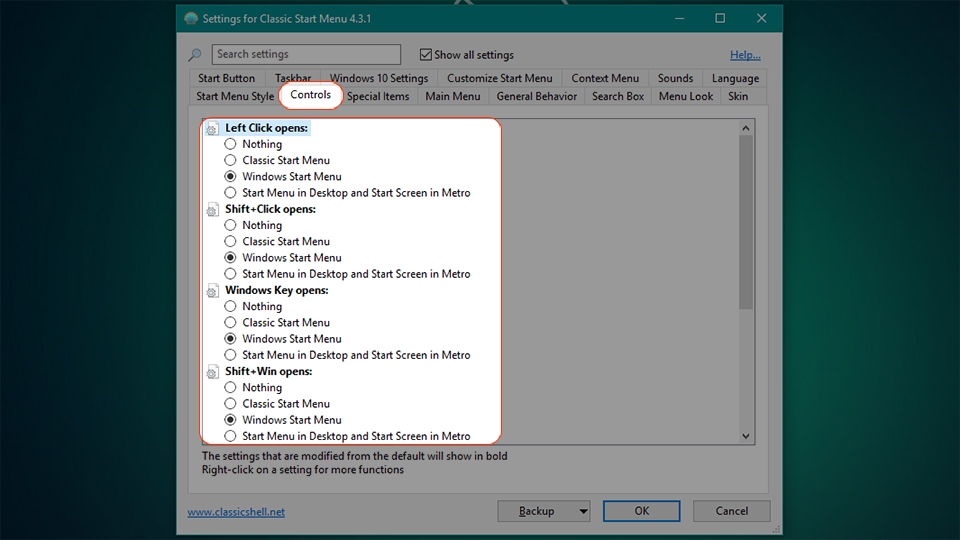Click the magnifier search icon
Image resolution: width=960 pixels, height=540 pixels.
(x=195, y=55)
